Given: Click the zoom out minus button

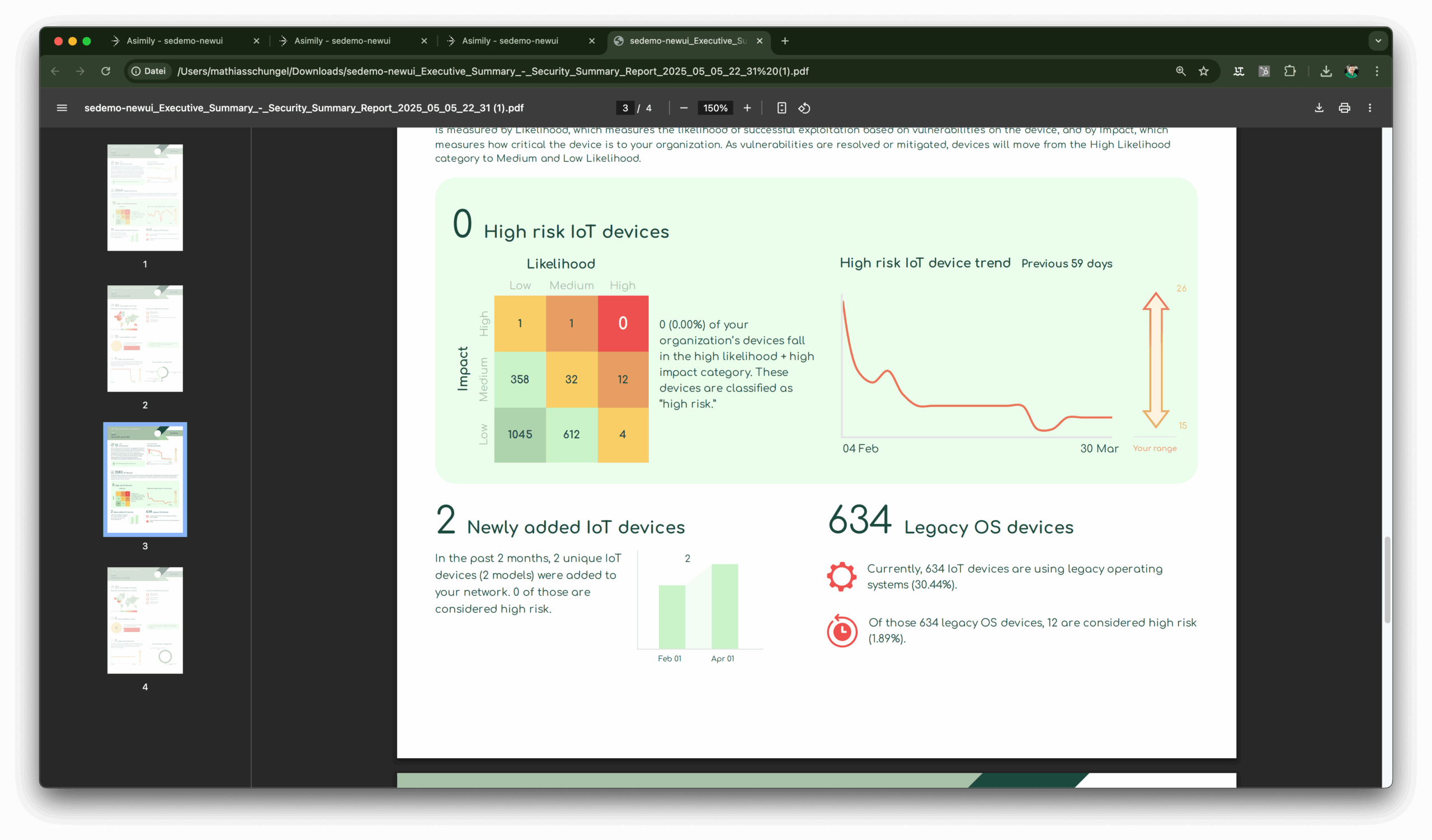Looking at the screenshot, I should (684, 108).
